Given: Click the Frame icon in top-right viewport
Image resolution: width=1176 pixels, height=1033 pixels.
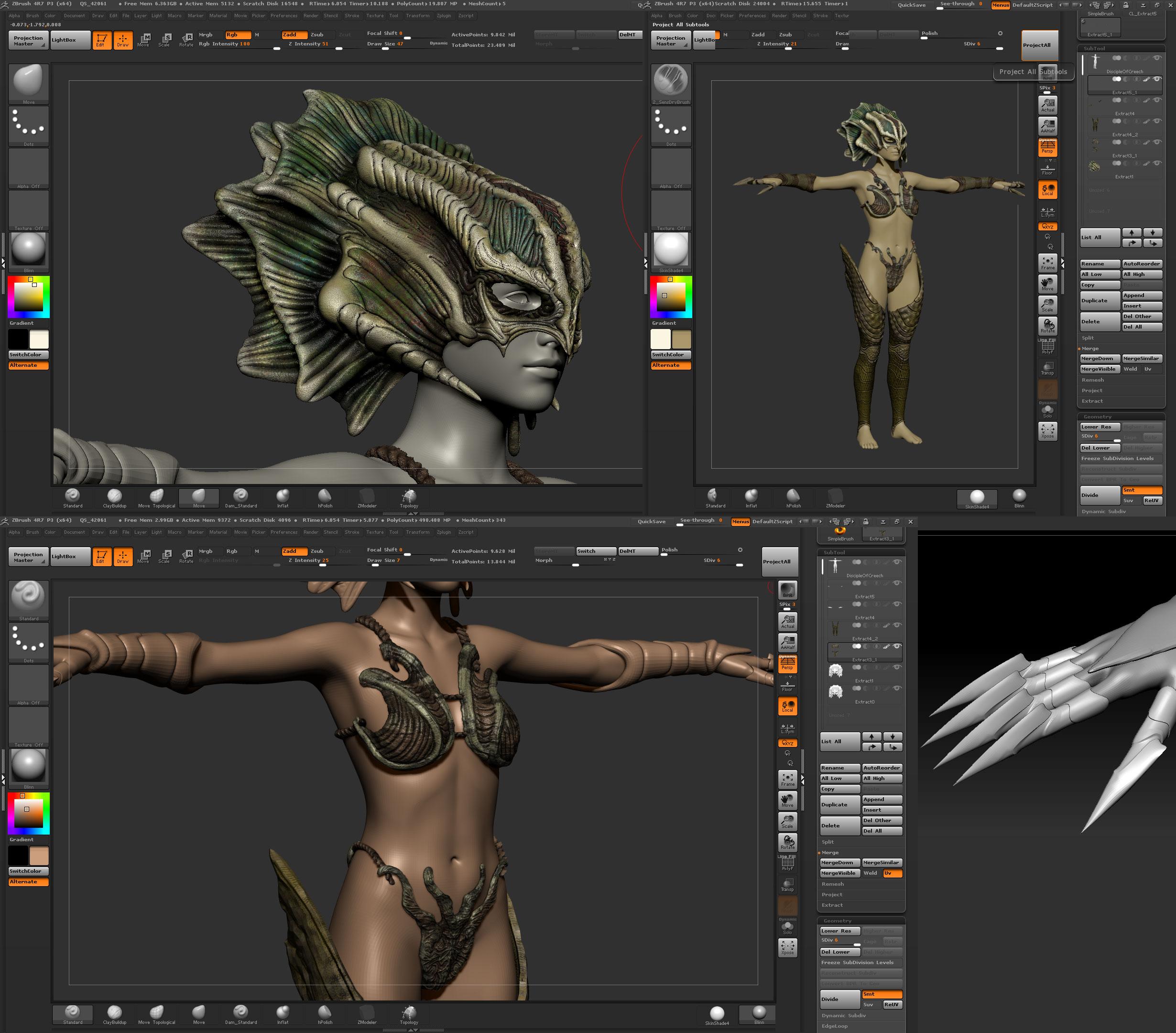Looking at the screenshot, I should tap(1047, 263).
